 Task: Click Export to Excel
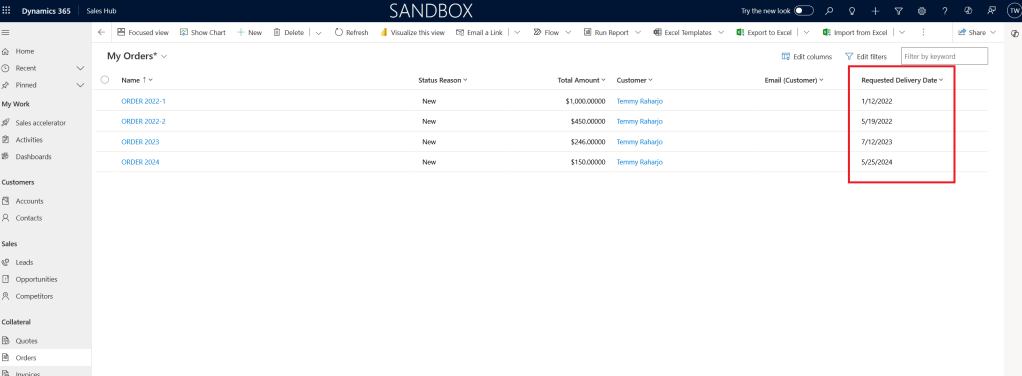(764, 33)
